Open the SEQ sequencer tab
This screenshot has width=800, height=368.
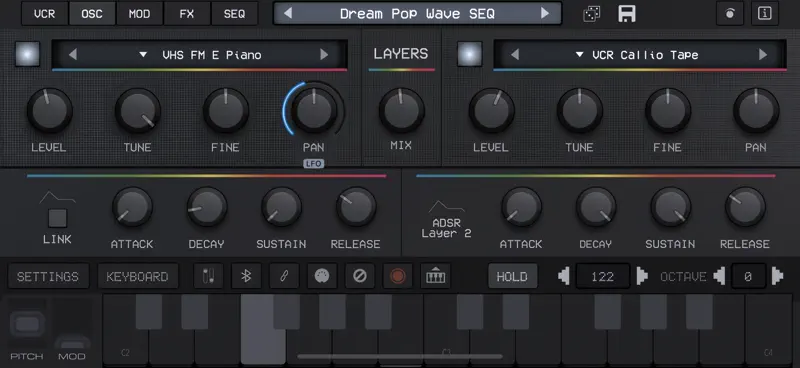[234, 14]
